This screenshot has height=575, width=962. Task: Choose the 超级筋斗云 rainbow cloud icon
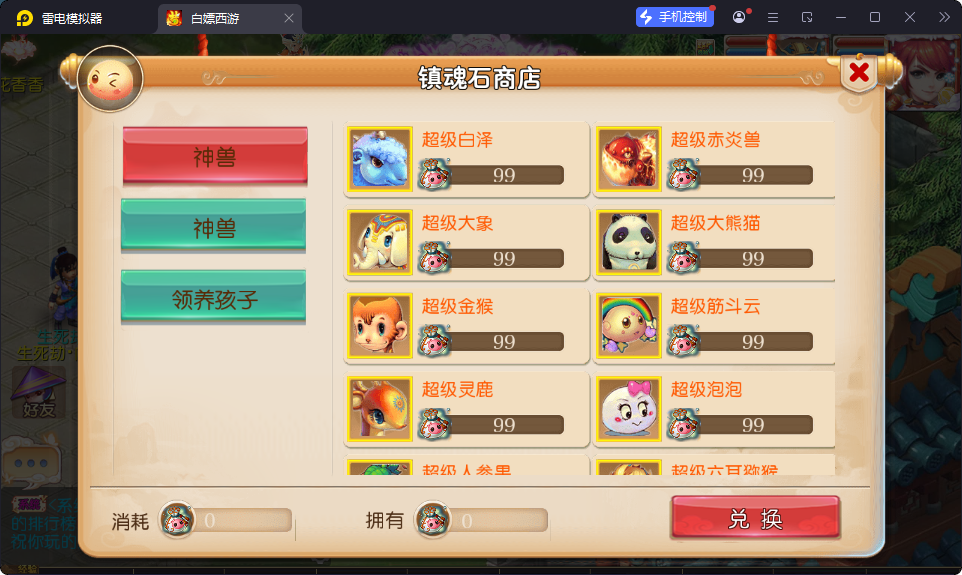tap(629, 326)
